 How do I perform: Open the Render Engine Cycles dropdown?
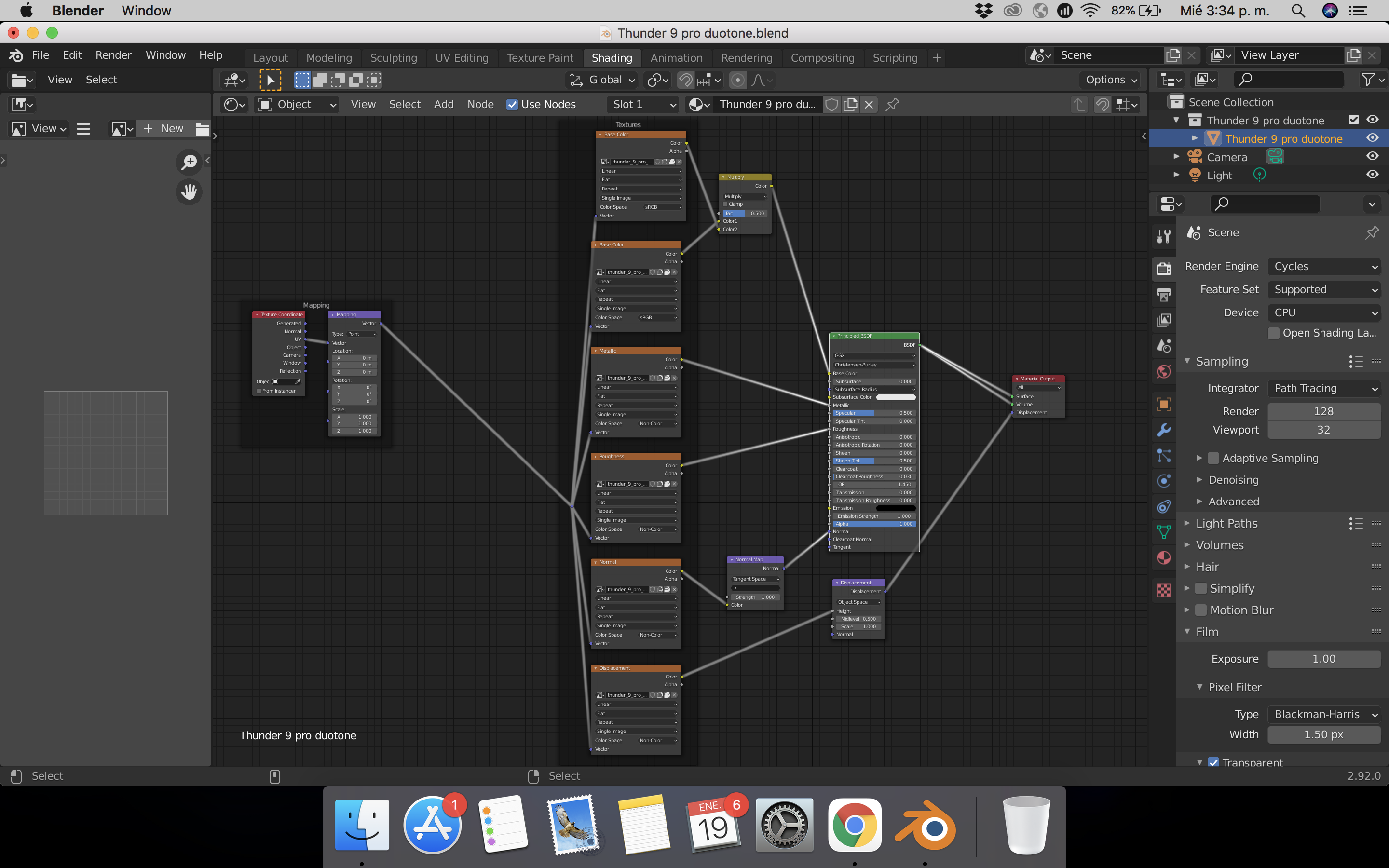coord(1323,266)
